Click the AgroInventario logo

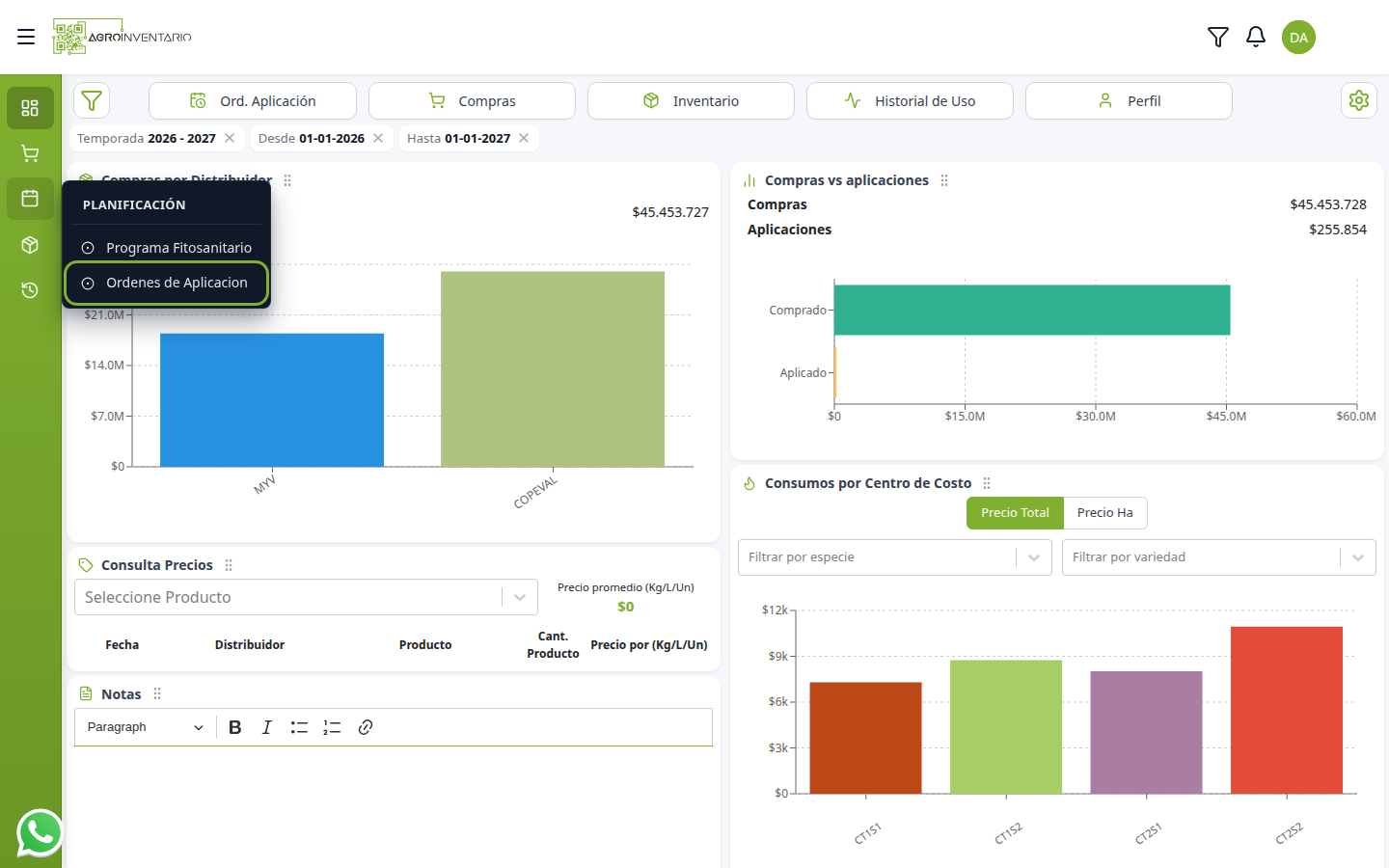[122, 37]
